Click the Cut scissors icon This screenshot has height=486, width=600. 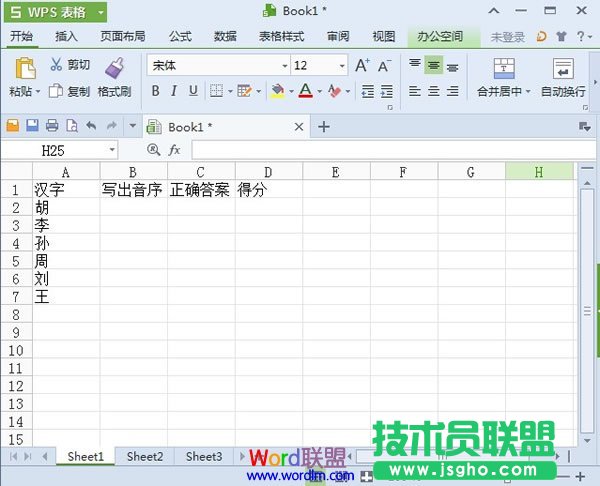(56, 64)
